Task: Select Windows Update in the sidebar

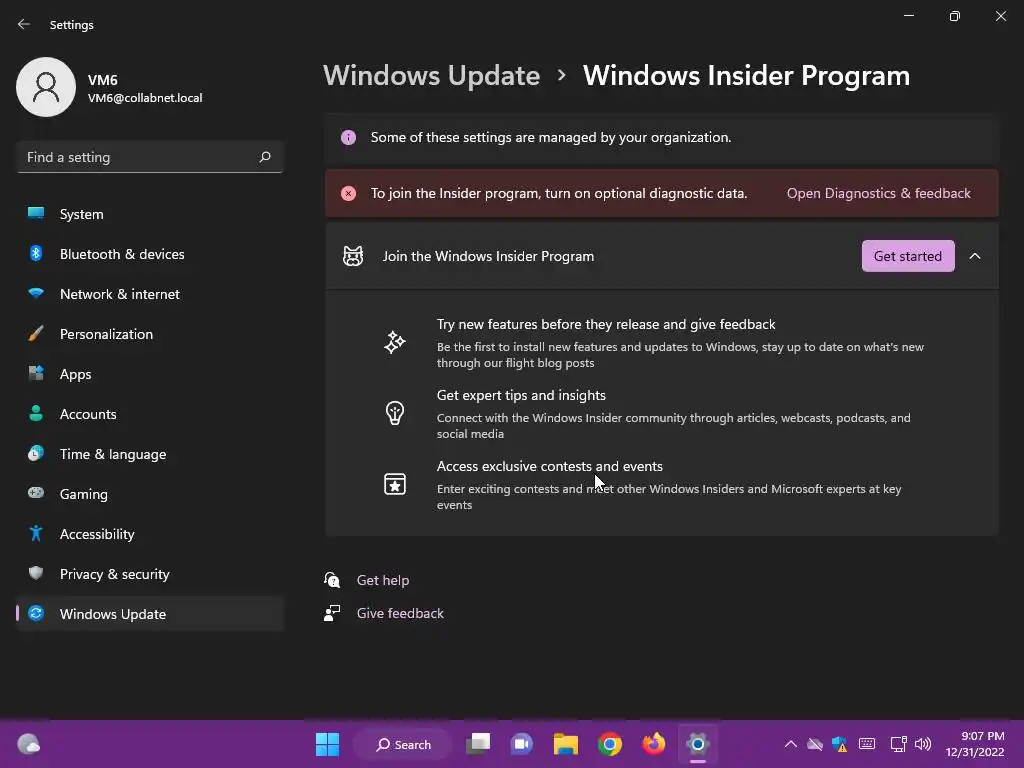Action: (150, 614)
